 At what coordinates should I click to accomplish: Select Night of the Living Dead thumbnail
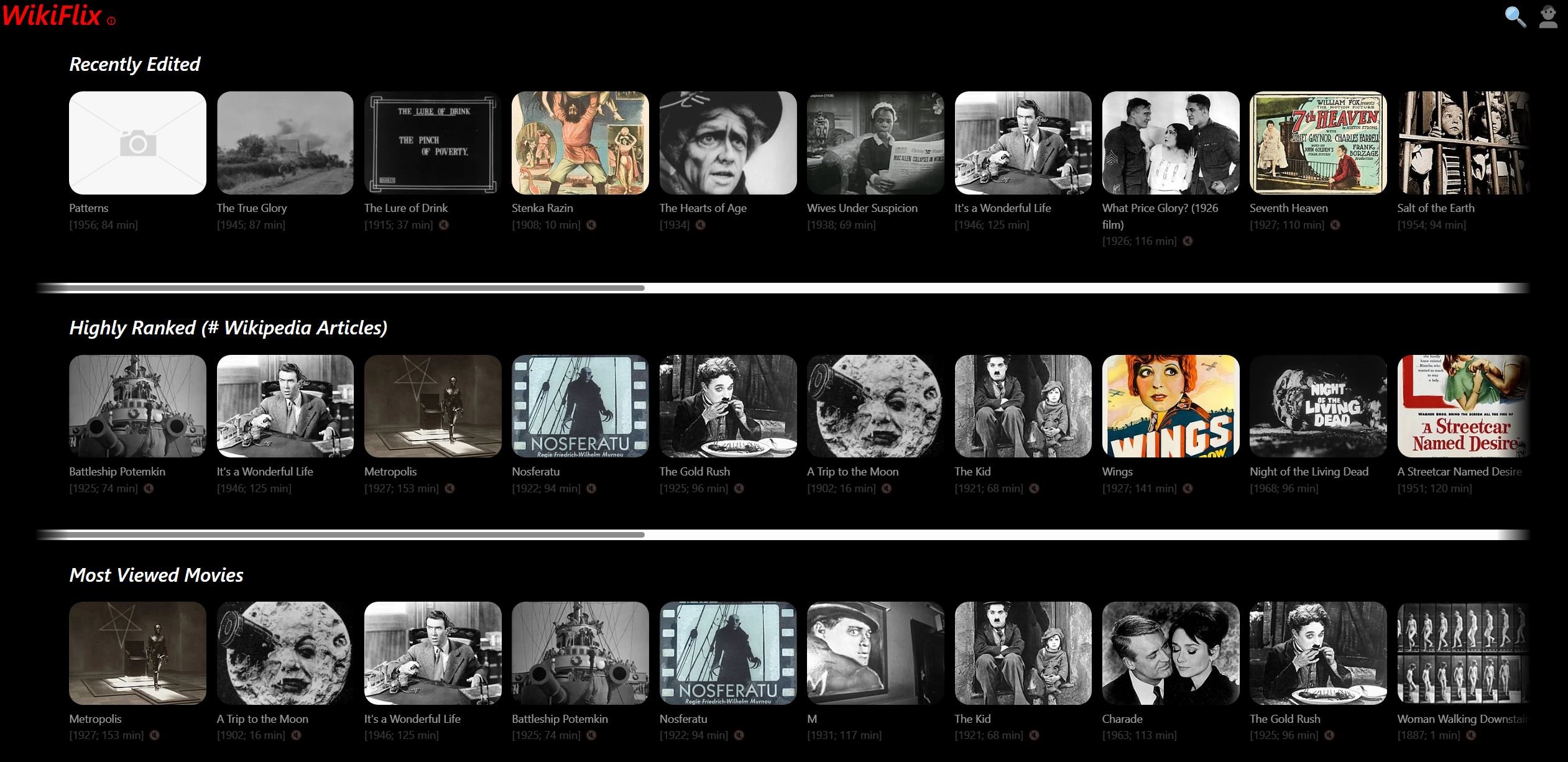pos(1318,406)
